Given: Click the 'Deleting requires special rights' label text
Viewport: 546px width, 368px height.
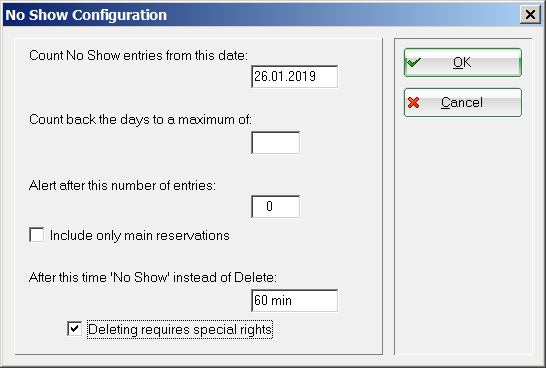Looking at the screenshot, I should pos(180,329).
